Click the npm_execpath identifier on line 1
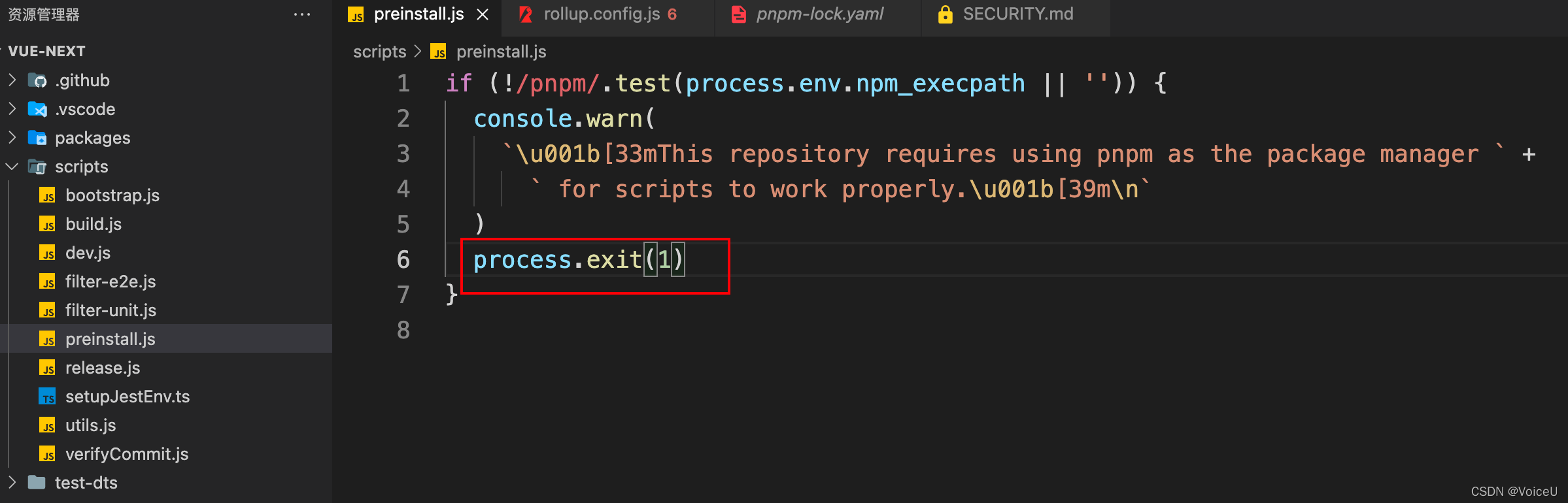 pyautogui.click(x=940, y=84)
